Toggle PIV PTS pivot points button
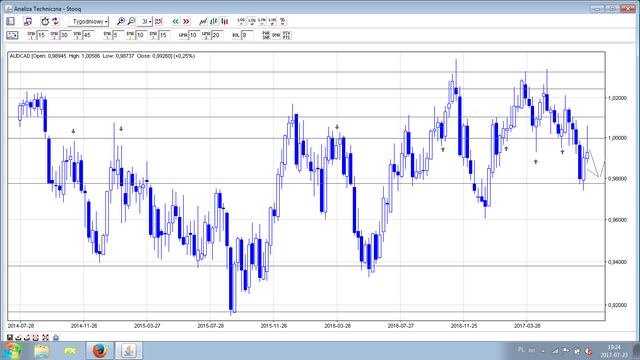This screenshot has height=360, width=640. (287, 36)
